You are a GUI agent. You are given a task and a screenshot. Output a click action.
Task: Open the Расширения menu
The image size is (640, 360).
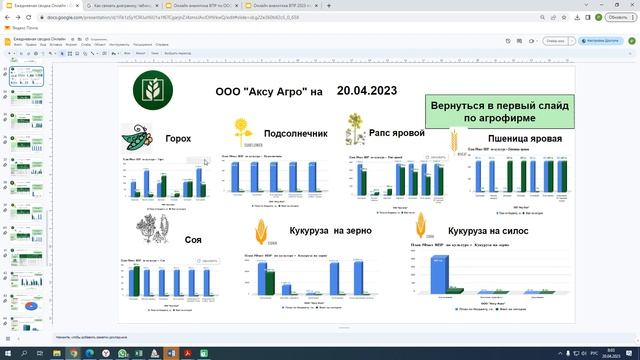[142, 44]
